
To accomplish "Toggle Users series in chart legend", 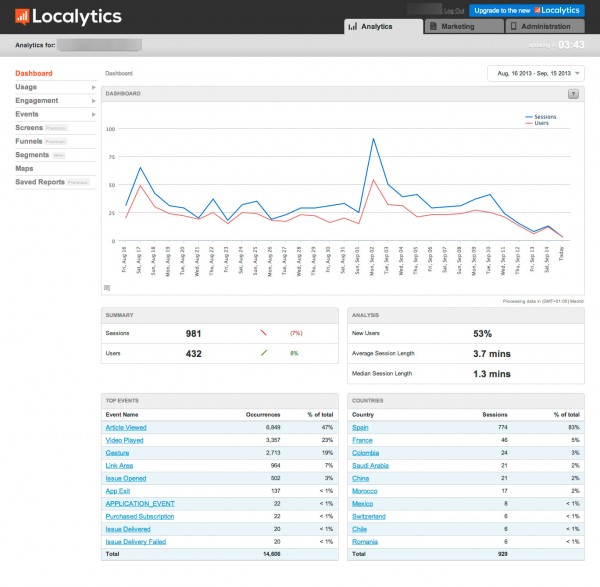I will [537, 123].
